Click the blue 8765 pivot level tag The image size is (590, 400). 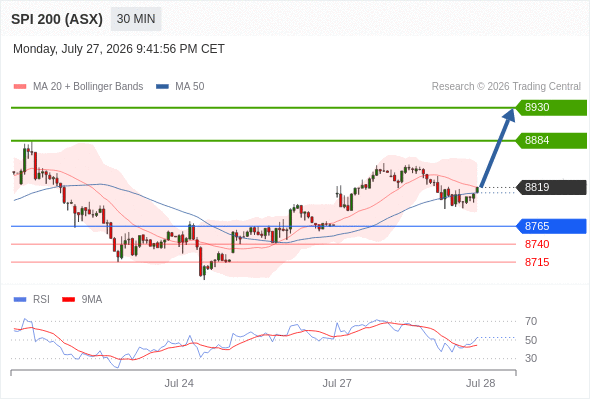(551, 227)
